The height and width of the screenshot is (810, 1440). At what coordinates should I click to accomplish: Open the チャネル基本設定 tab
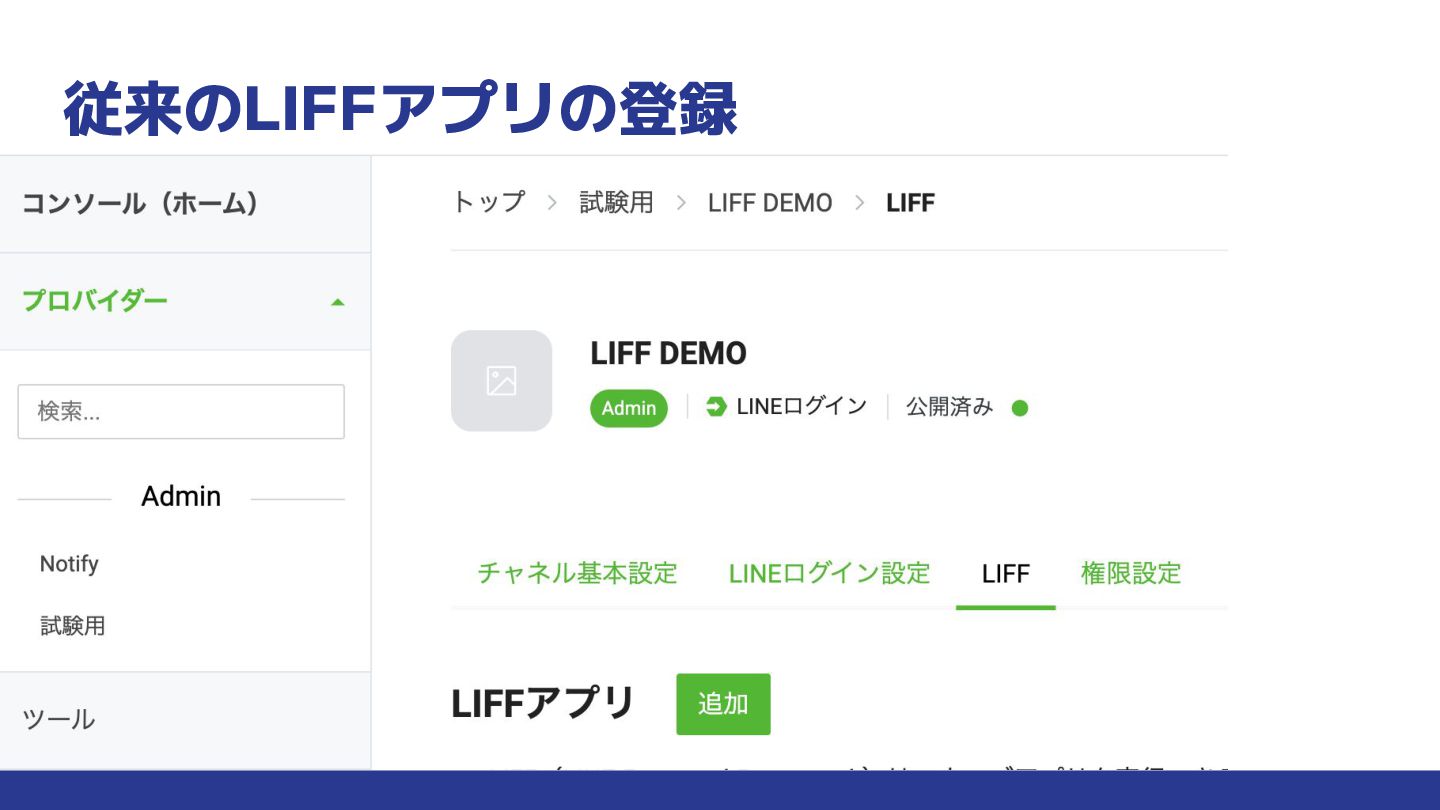[577, 573]
